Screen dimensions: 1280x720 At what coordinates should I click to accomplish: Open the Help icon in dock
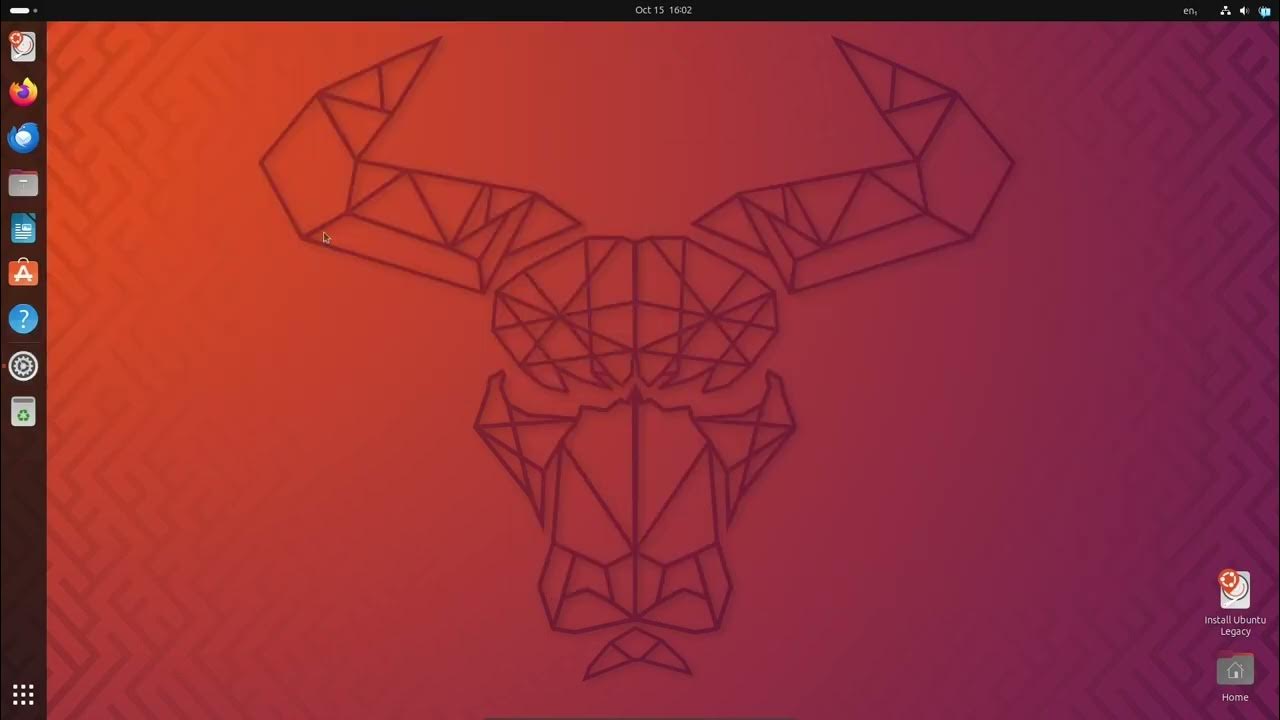point(23,319)
